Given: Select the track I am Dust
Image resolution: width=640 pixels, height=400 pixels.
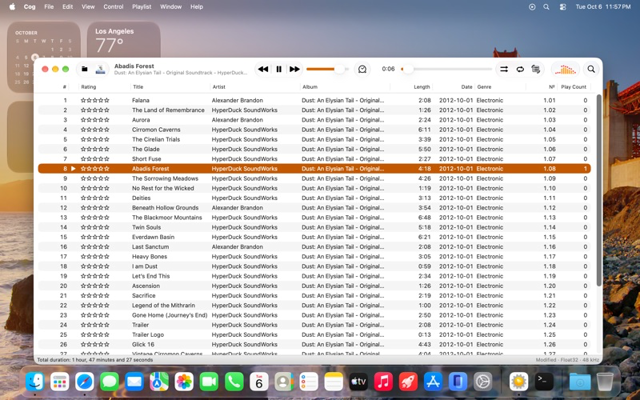Looking at the screenshot, I should click(144, 267).
